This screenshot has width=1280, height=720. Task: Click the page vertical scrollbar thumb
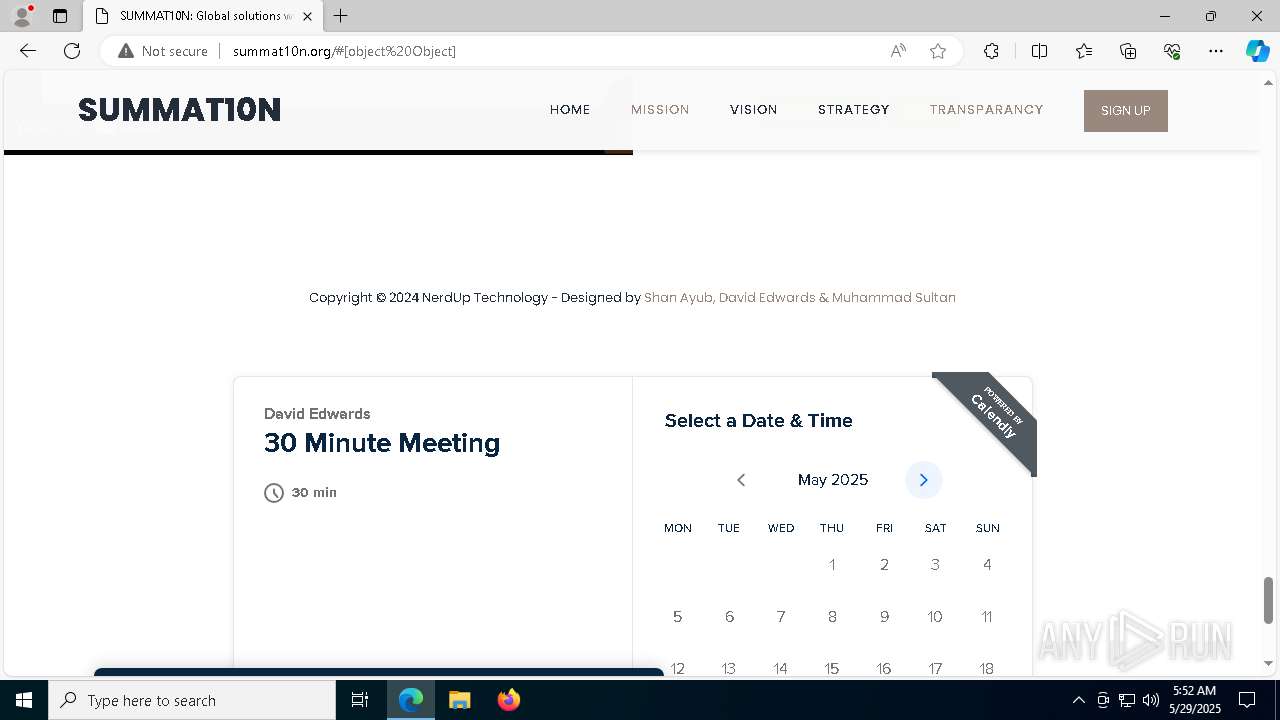point(1269,600)
